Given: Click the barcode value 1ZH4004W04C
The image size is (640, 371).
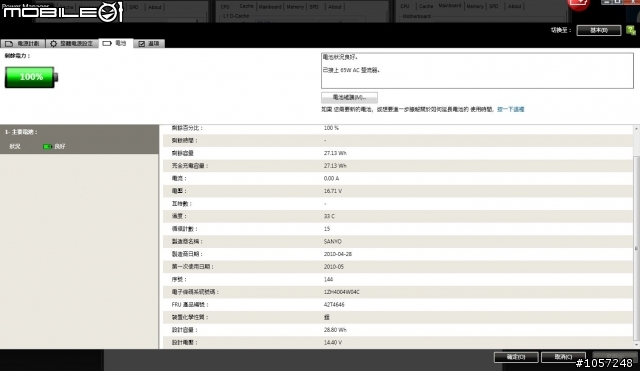Looking at the screenshot, I should click(x=342, y=292).
